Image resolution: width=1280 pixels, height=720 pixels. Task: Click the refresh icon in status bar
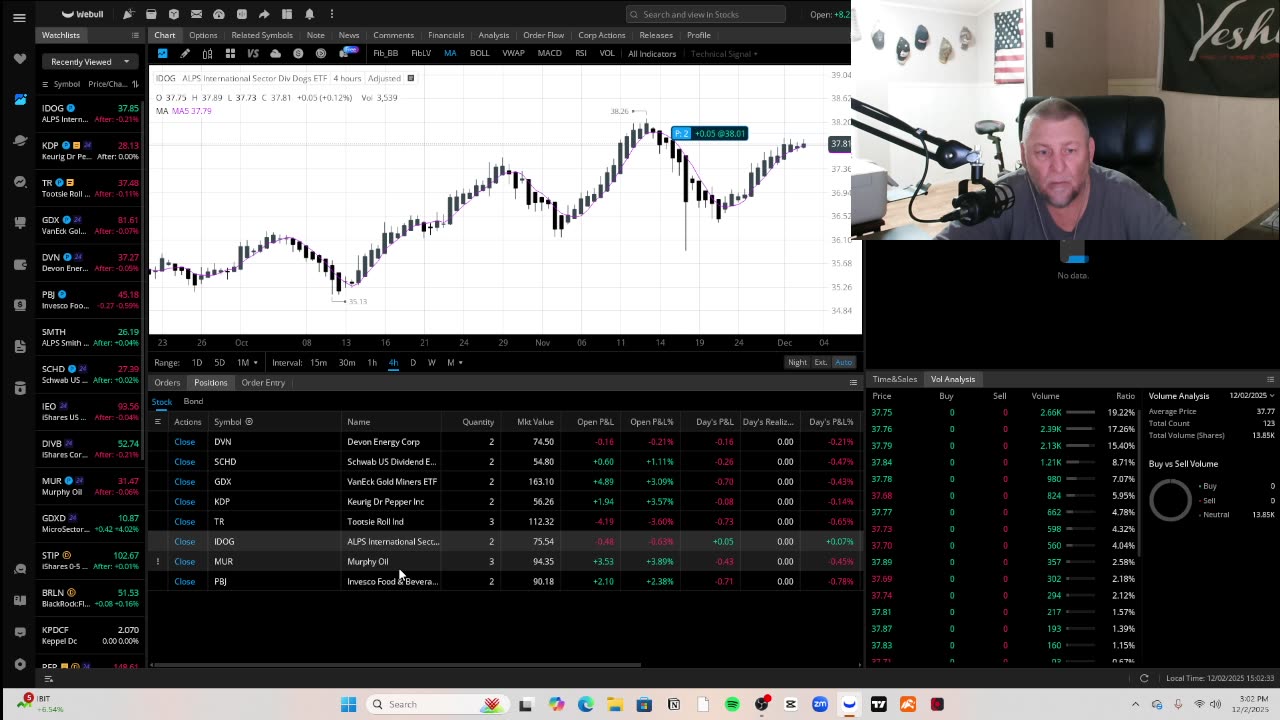tap(1144, 678)
